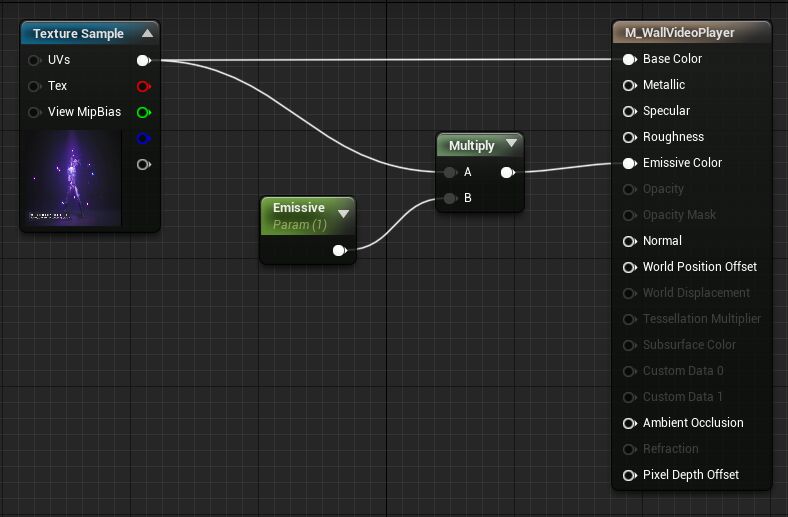Select the Texture Sample node title
The height and width of the screenshot is (517, 788).
click(78, 34)
